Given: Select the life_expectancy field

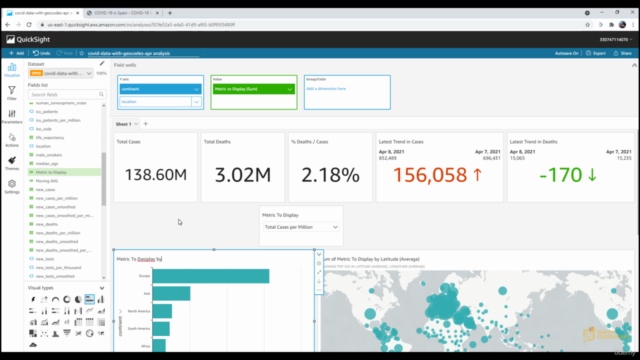Looking at the screenshot, I should tap(50, 138).
